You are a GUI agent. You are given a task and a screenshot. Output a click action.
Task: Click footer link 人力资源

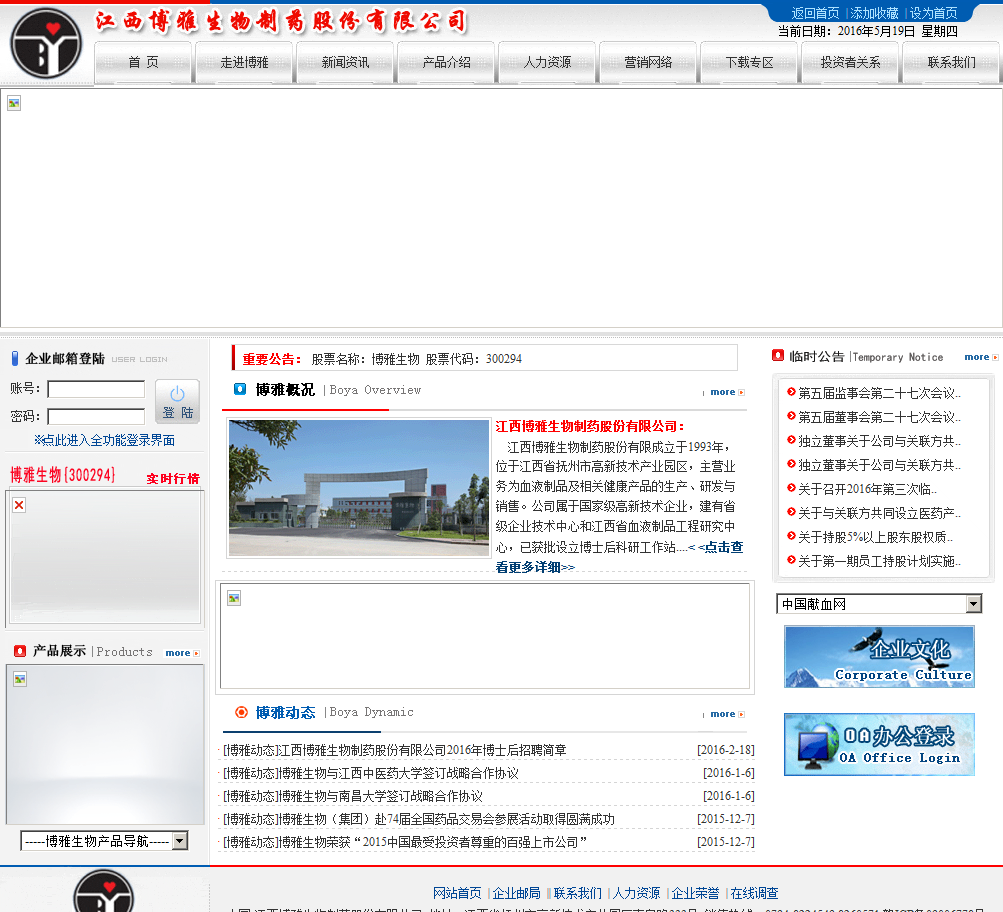(636, 893)
